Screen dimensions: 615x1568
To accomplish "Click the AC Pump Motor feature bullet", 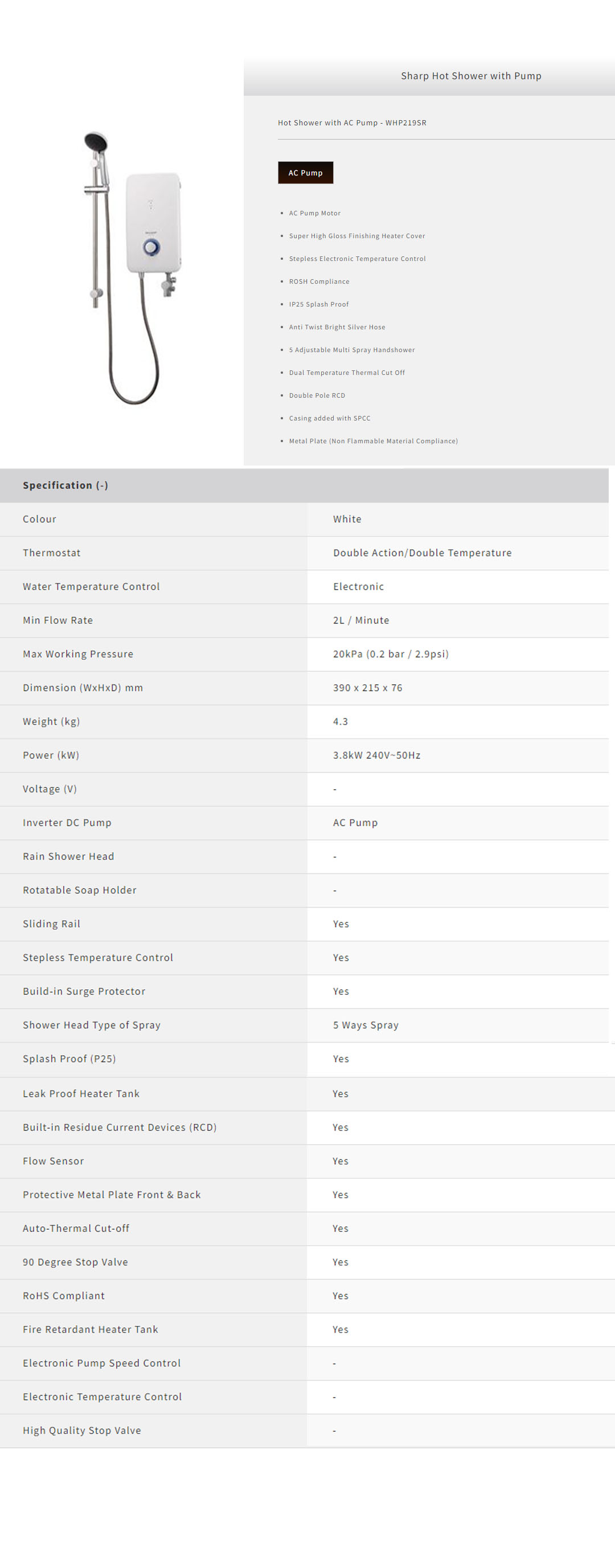I will click(314, 214).
